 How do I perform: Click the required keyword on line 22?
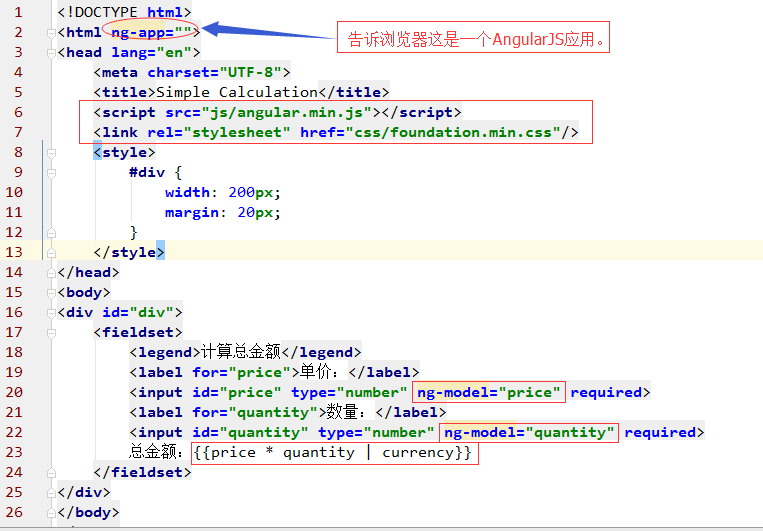(660, 432)
